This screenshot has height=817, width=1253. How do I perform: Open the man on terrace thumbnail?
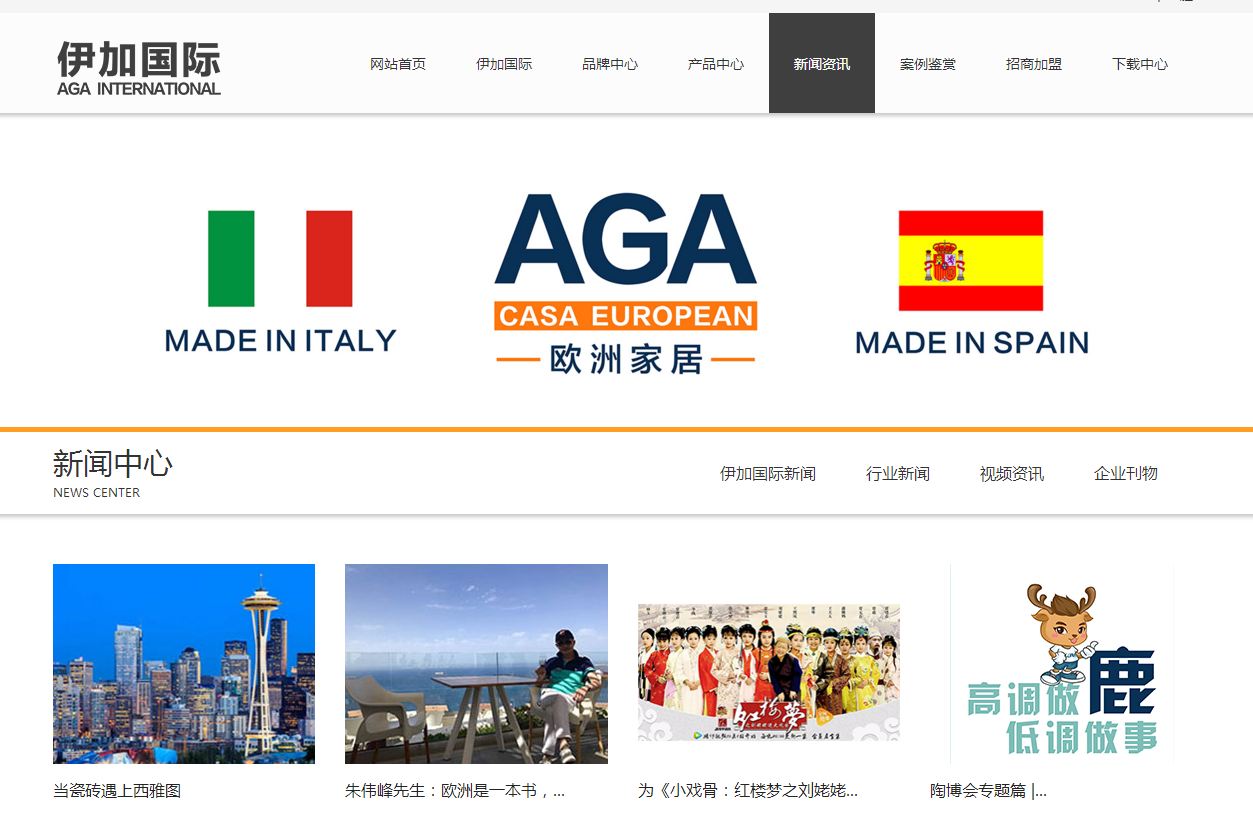pos(476,664)
